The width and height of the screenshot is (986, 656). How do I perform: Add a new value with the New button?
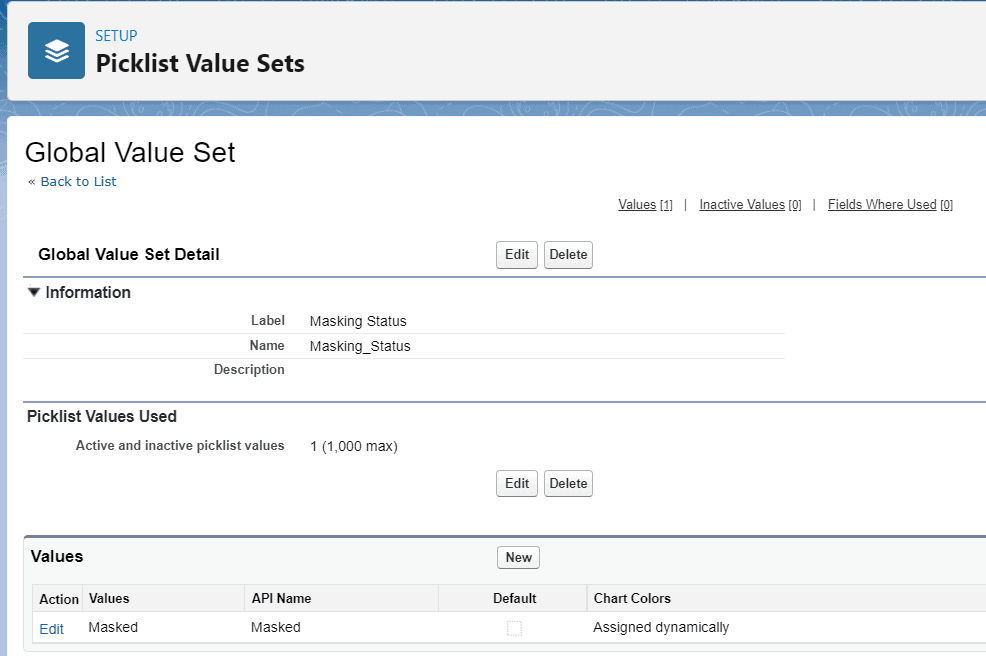pyautogui.click(x=518, y=558)
